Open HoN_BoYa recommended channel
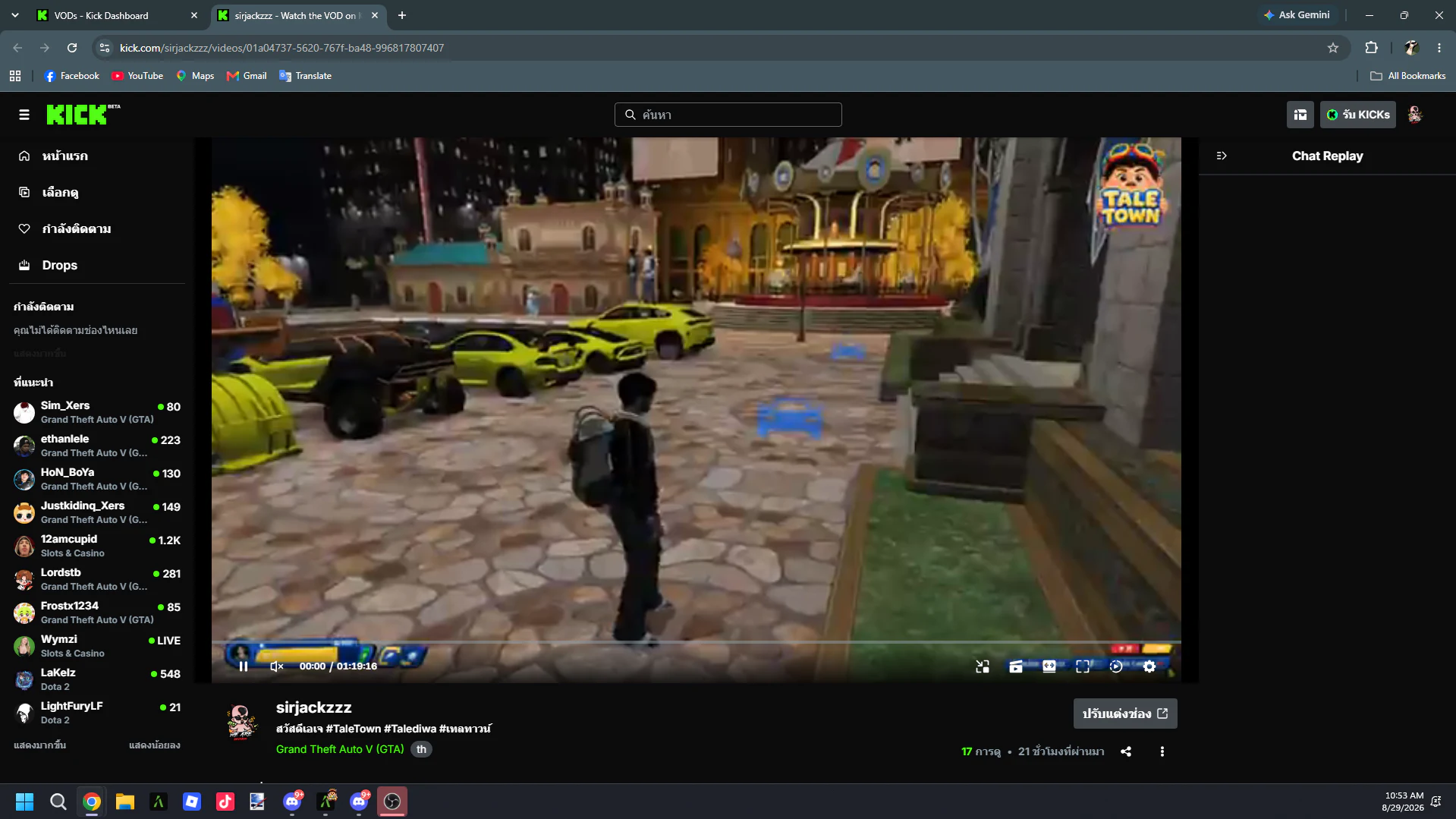This screenshot has width=1456, height=819. tap(97, 479)
